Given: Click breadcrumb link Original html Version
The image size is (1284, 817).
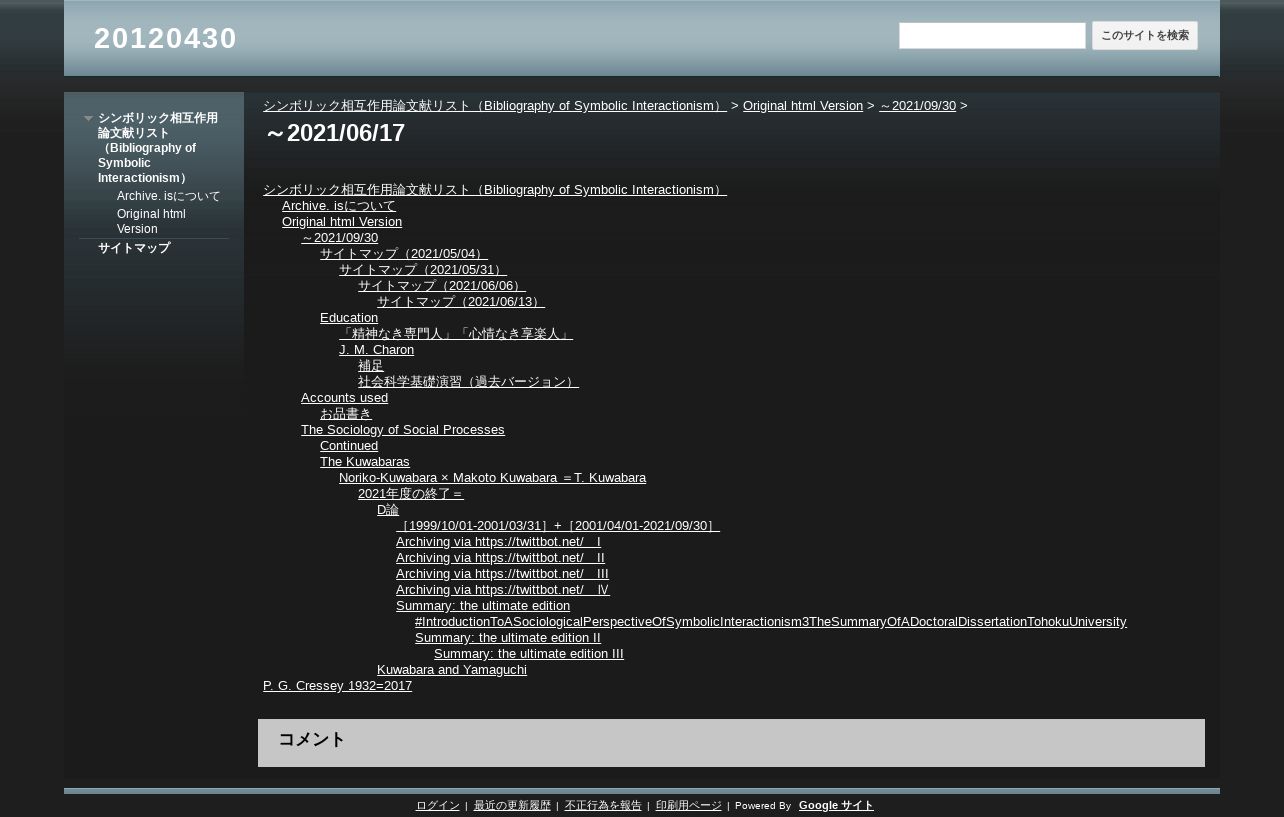Looking at the screenshot, I should [x=803, y=106].
